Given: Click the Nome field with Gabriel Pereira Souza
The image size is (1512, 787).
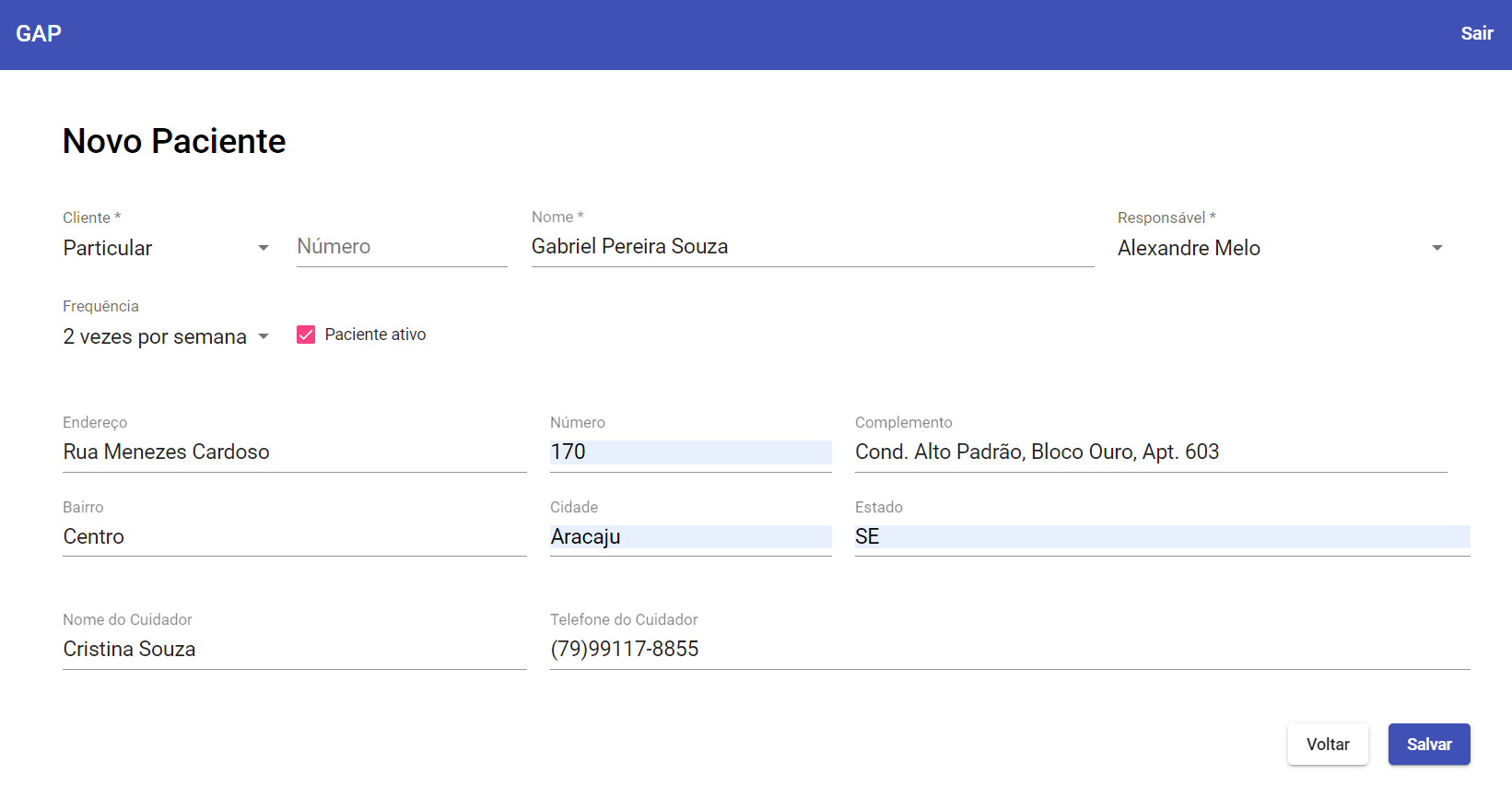Looking at the screenshot, I should 811,247.
